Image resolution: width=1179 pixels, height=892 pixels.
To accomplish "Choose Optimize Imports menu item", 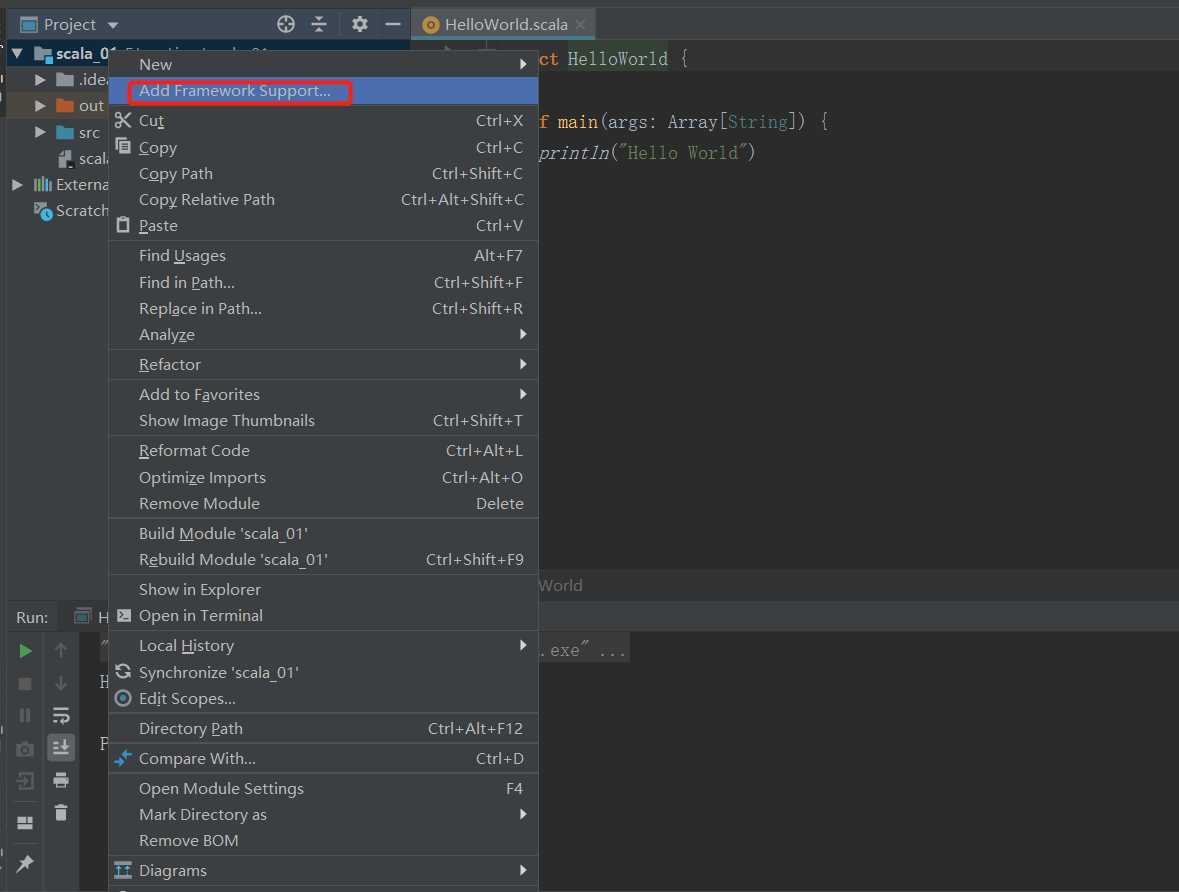I will coord(323,478).
